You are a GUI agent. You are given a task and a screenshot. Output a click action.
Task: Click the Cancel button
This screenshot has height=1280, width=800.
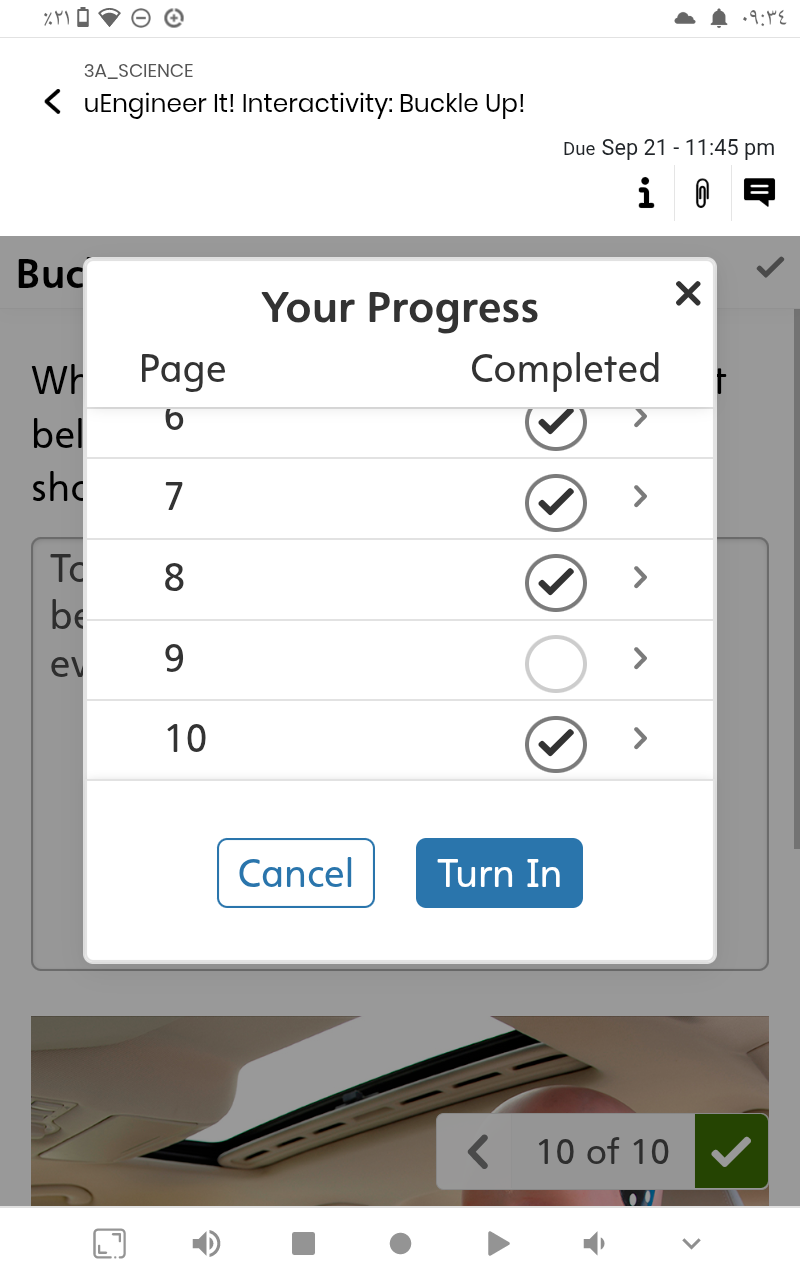296,873
